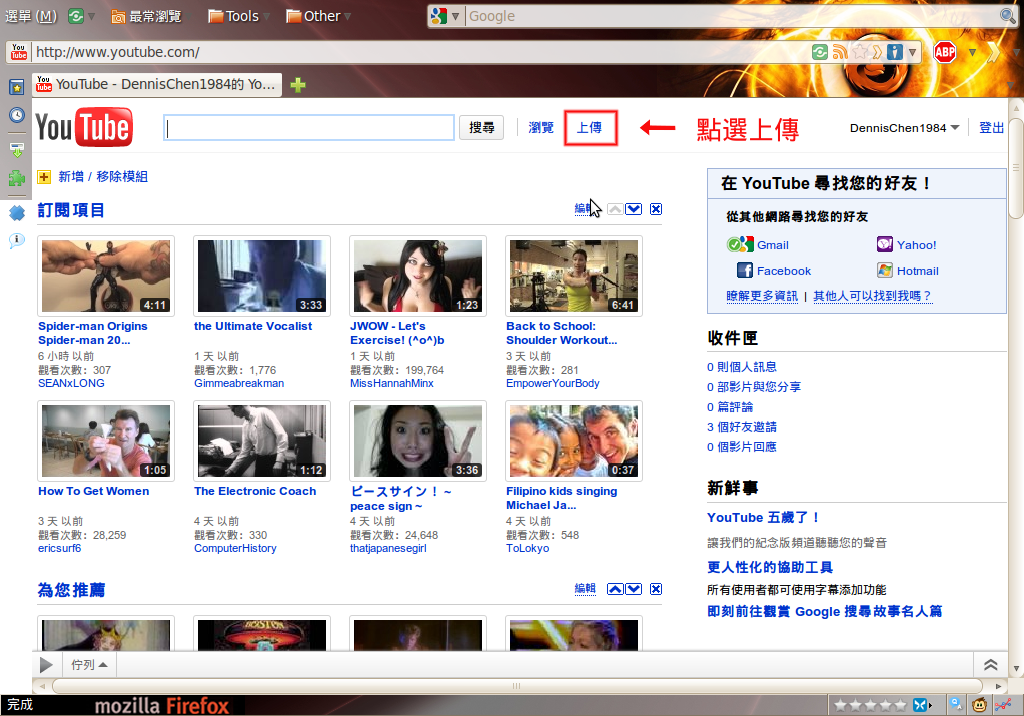The width and height of the screenshot is (1024, 716).
Task: Click the translate bubble status bar icon
Action: tap(955, 704)
